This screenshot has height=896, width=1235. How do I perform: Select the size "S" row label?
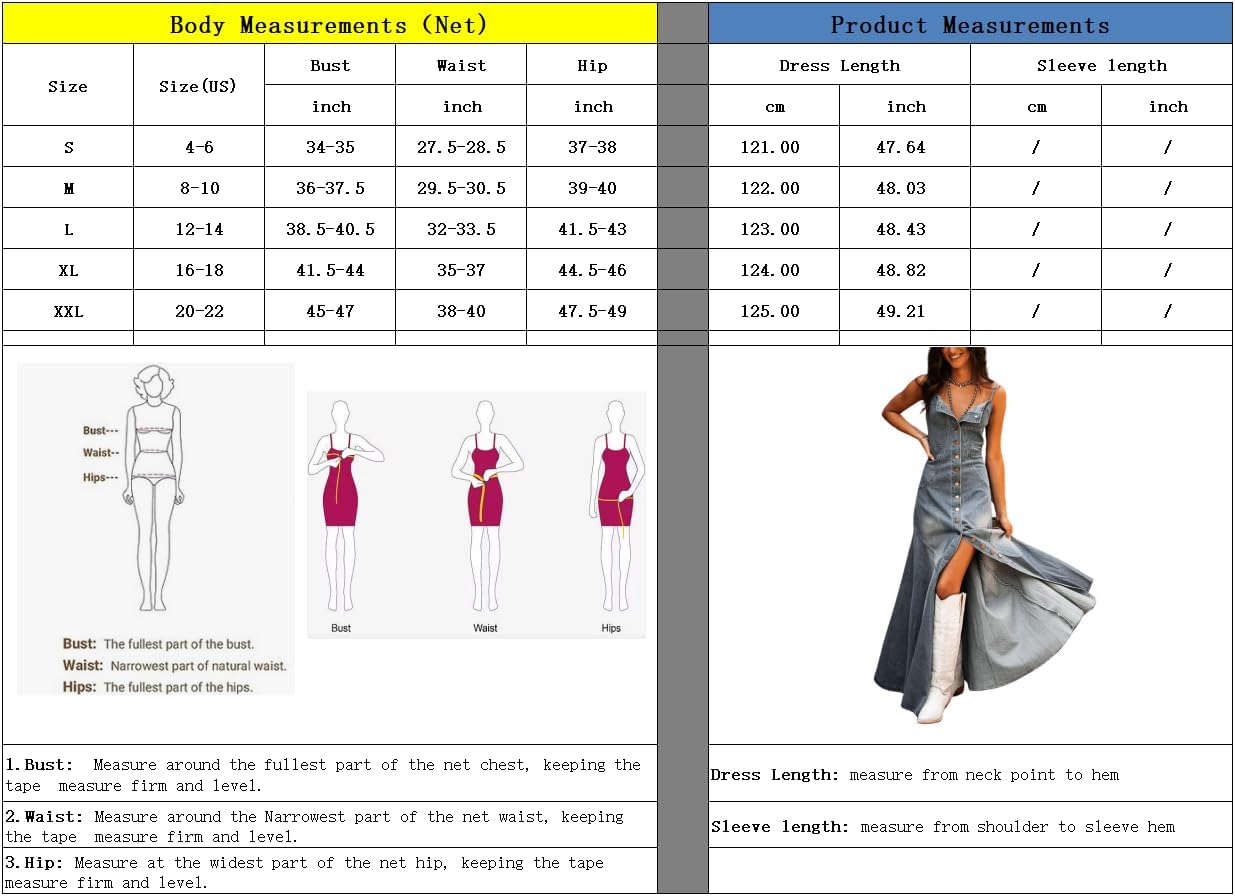68,147
